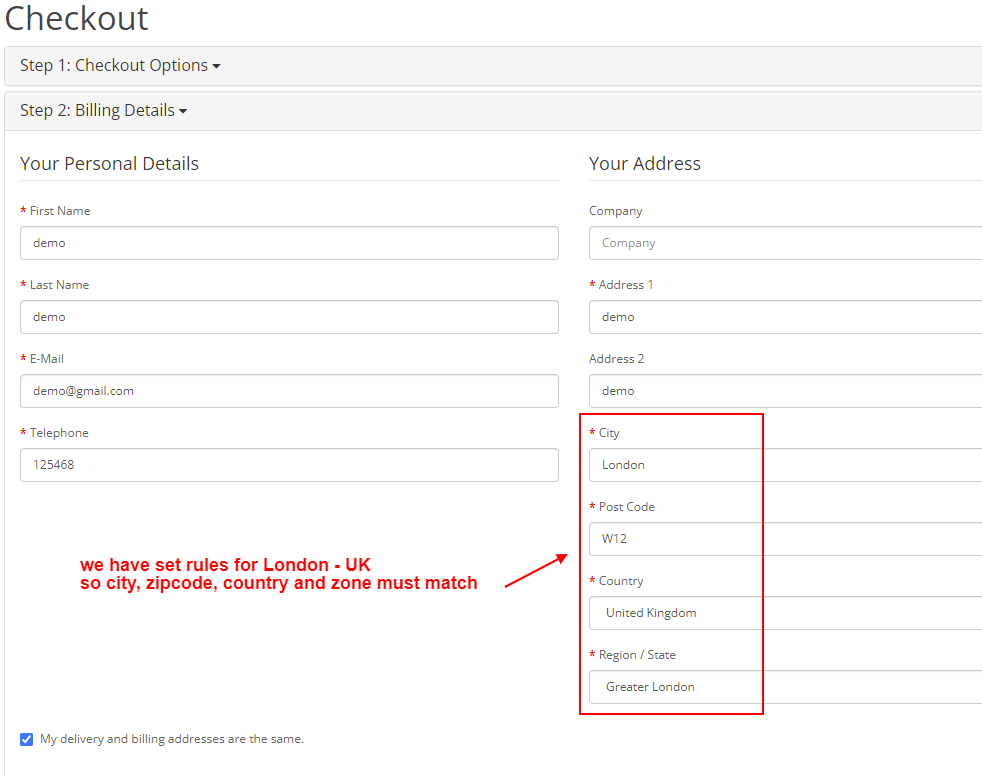This screenshot has width=982, height=776.
Task: Click the 'Telephone' field label
Action: [59, 433]
